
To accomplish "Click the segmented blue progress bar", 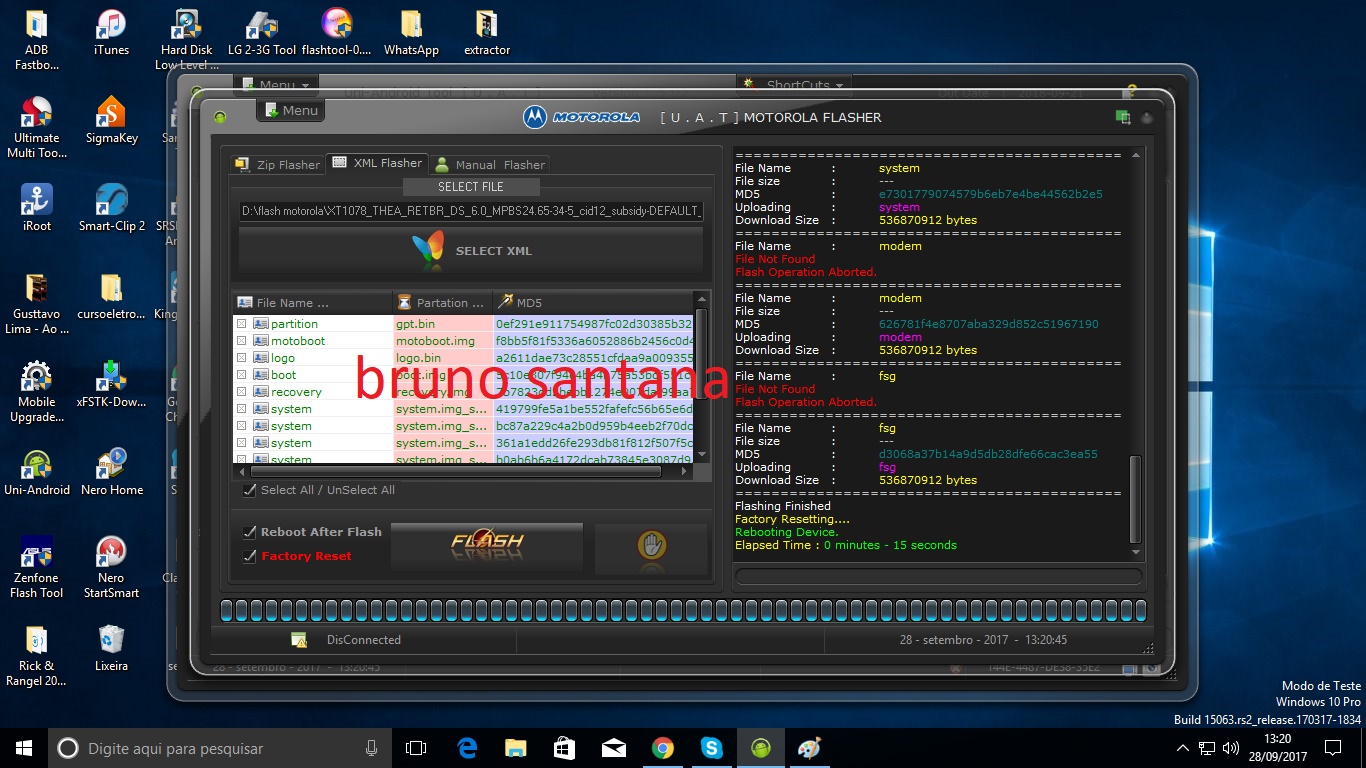I will (x=683, y=611).
